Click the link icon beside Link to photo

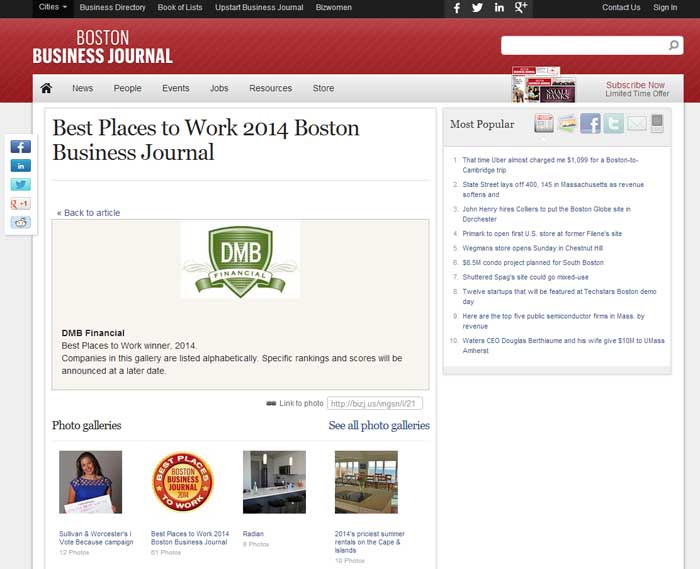click(x=271, y=403)
